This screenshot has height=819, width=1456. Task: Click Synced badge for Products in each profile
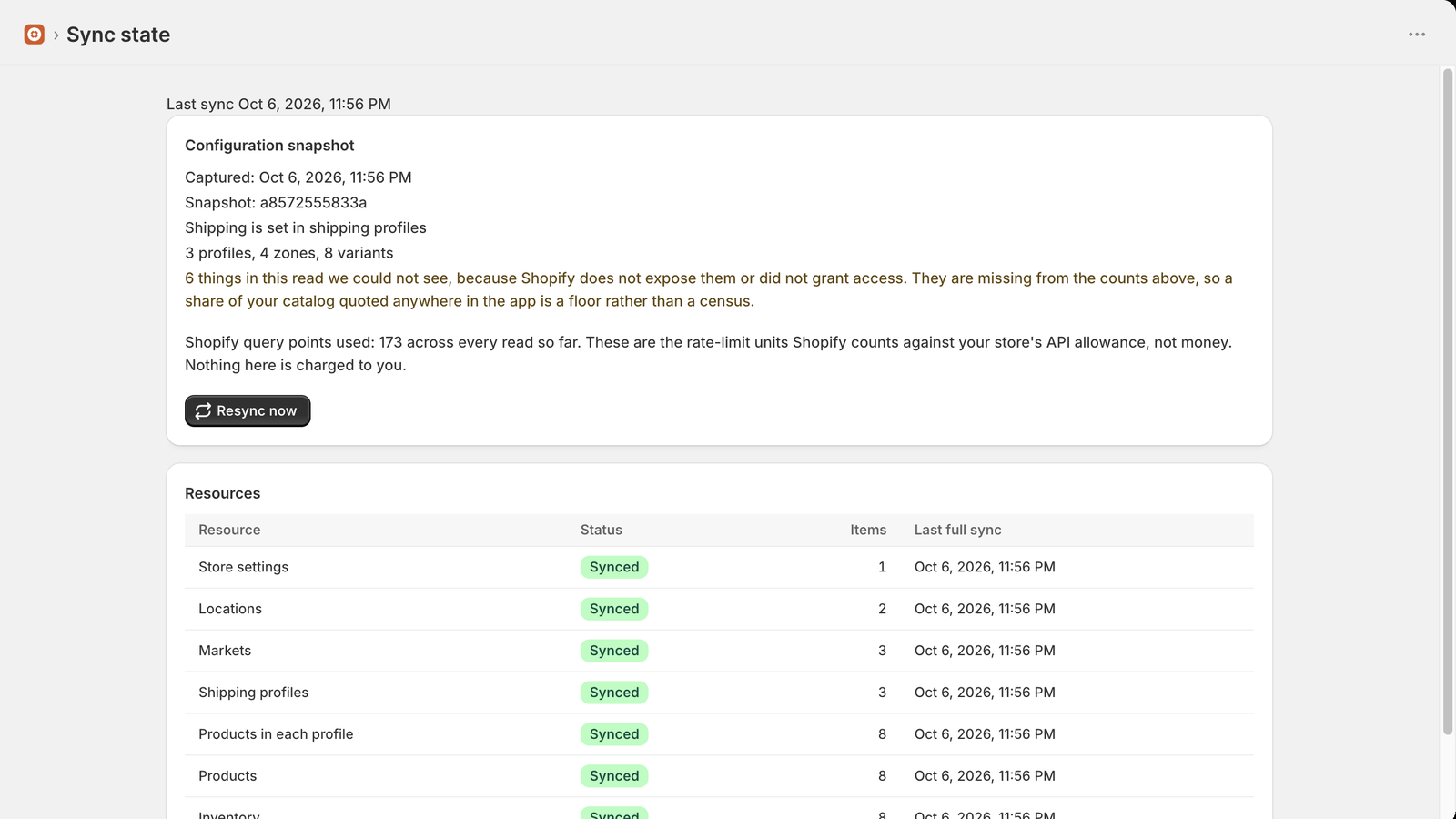tap(614, 734)
